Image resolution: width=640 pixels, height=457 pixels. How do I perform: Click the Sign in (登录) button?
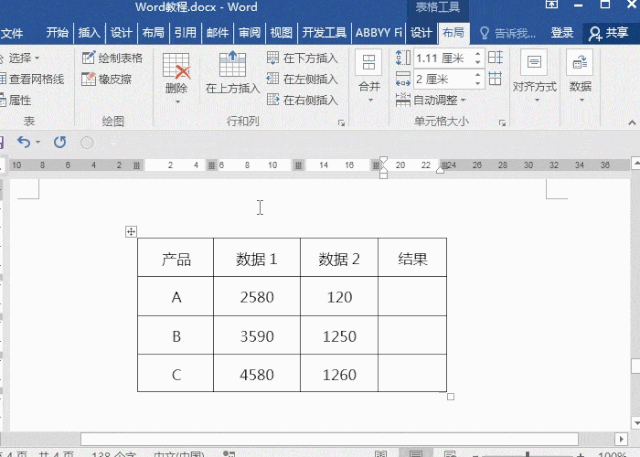(x=562, y=33)
